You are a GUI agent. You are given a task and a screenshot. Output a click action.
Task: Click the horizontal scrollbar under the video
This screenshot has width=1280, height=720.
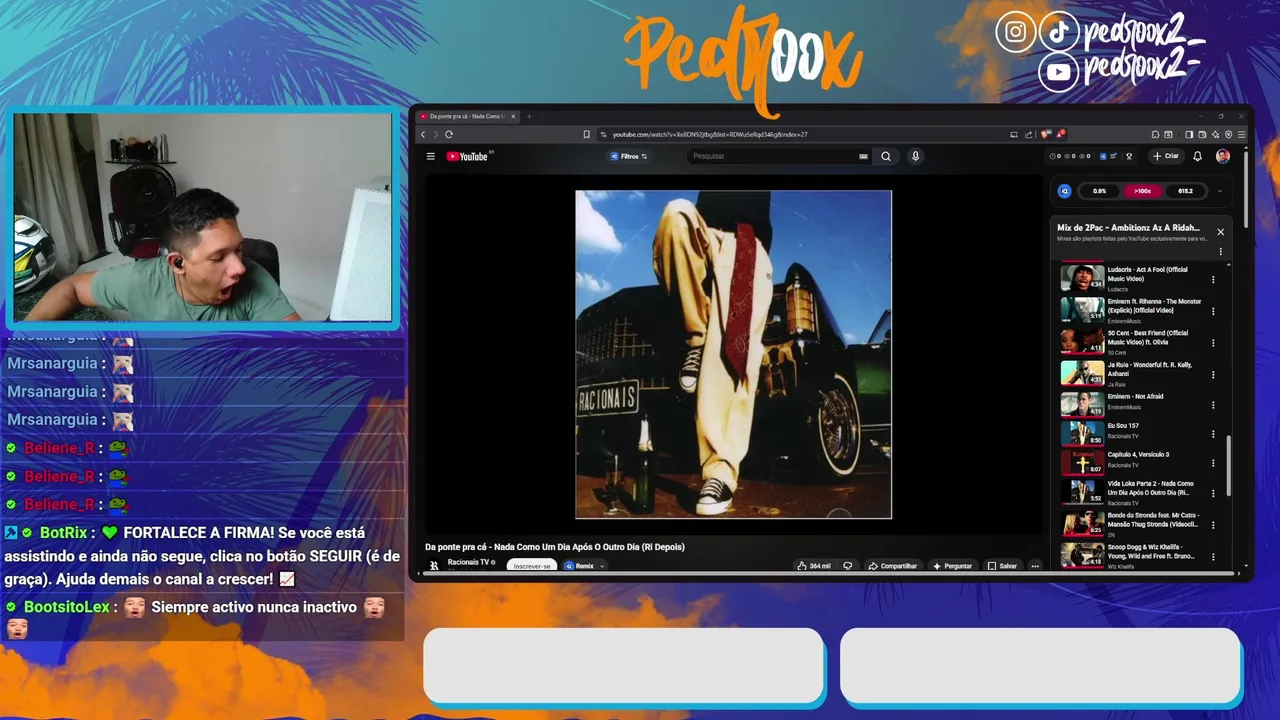click(830, 574)
